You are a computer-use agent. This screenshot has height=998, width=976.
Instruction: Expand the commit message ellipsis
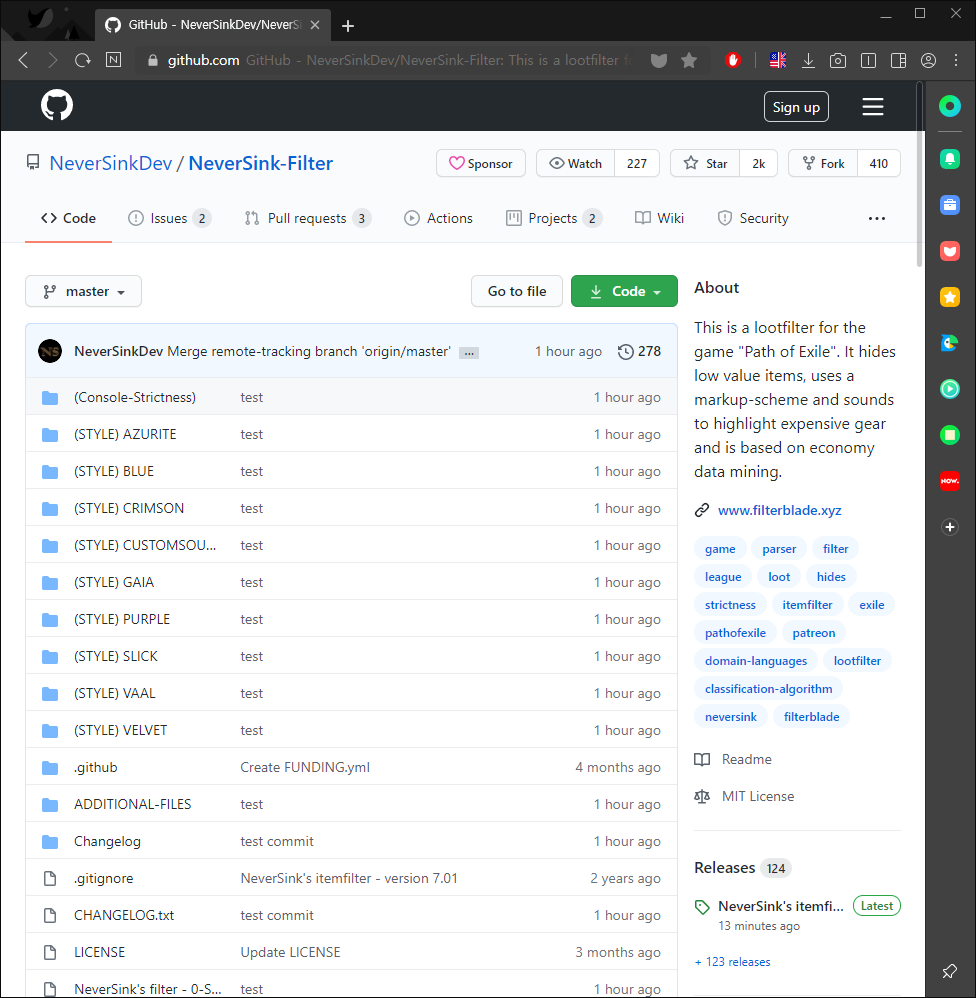[x=469, y=353]
